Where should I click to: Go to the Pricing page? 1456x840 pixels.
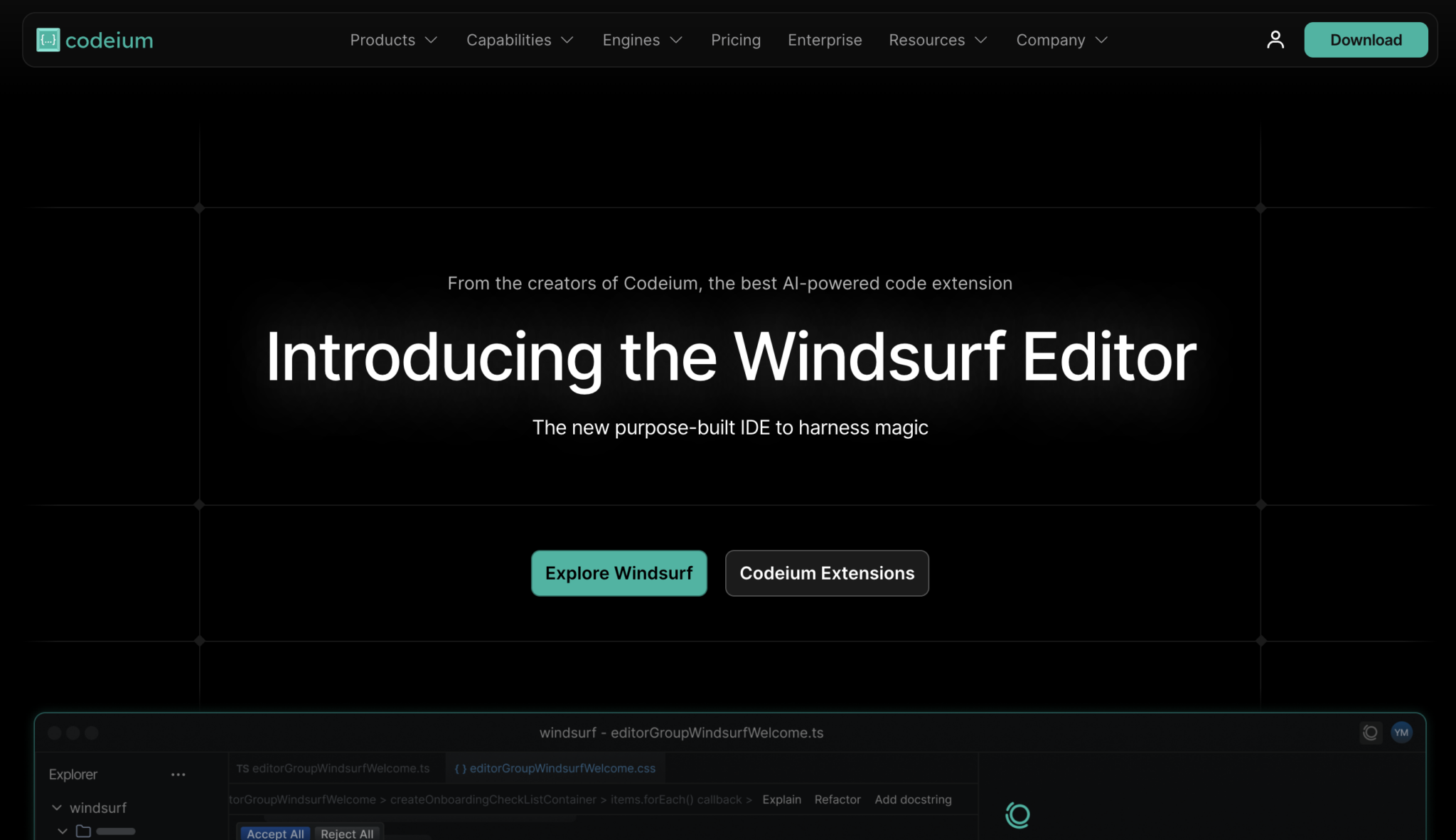(736, 40)
